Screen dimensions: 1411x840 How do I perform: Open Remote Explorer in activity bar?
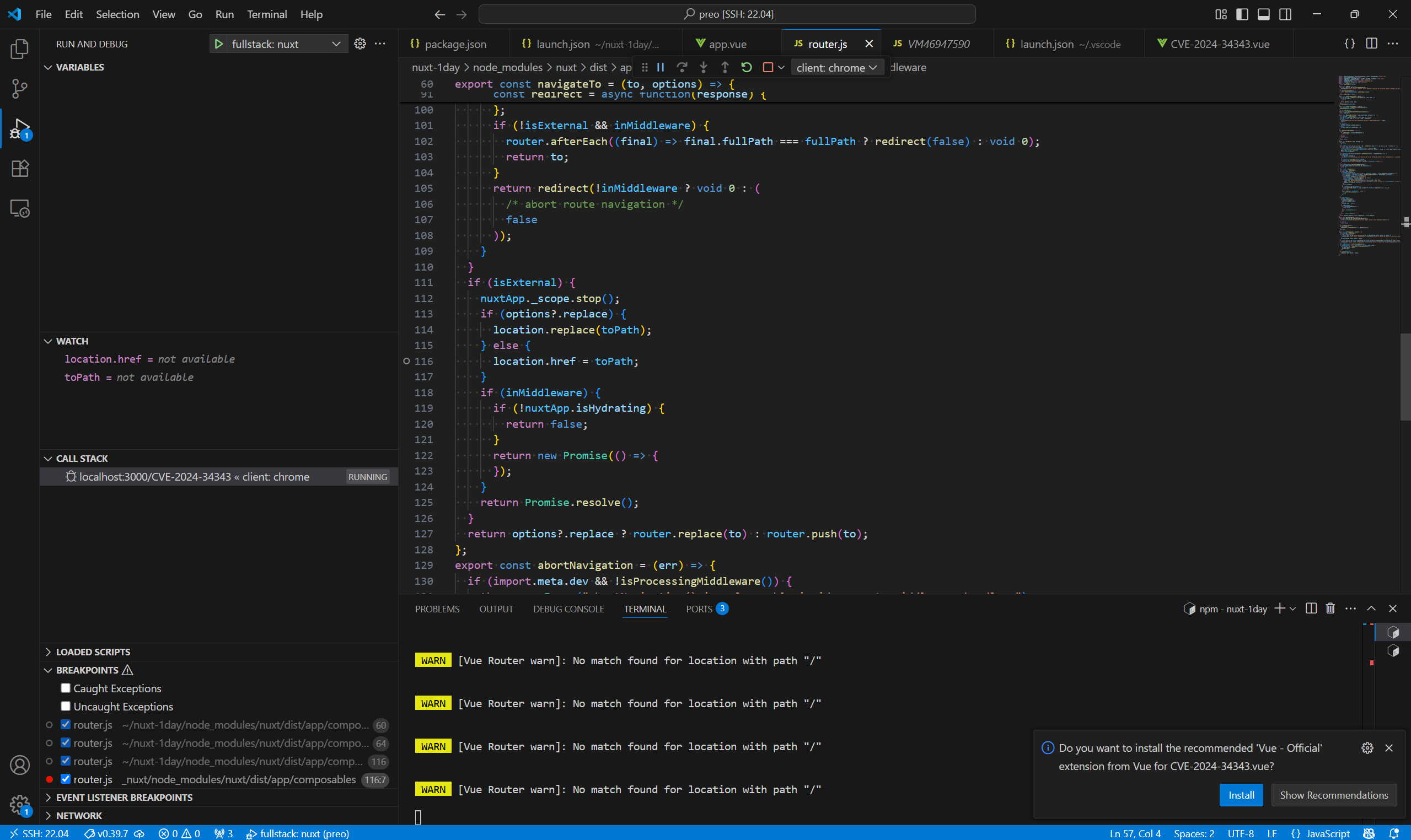click(20, 209)
